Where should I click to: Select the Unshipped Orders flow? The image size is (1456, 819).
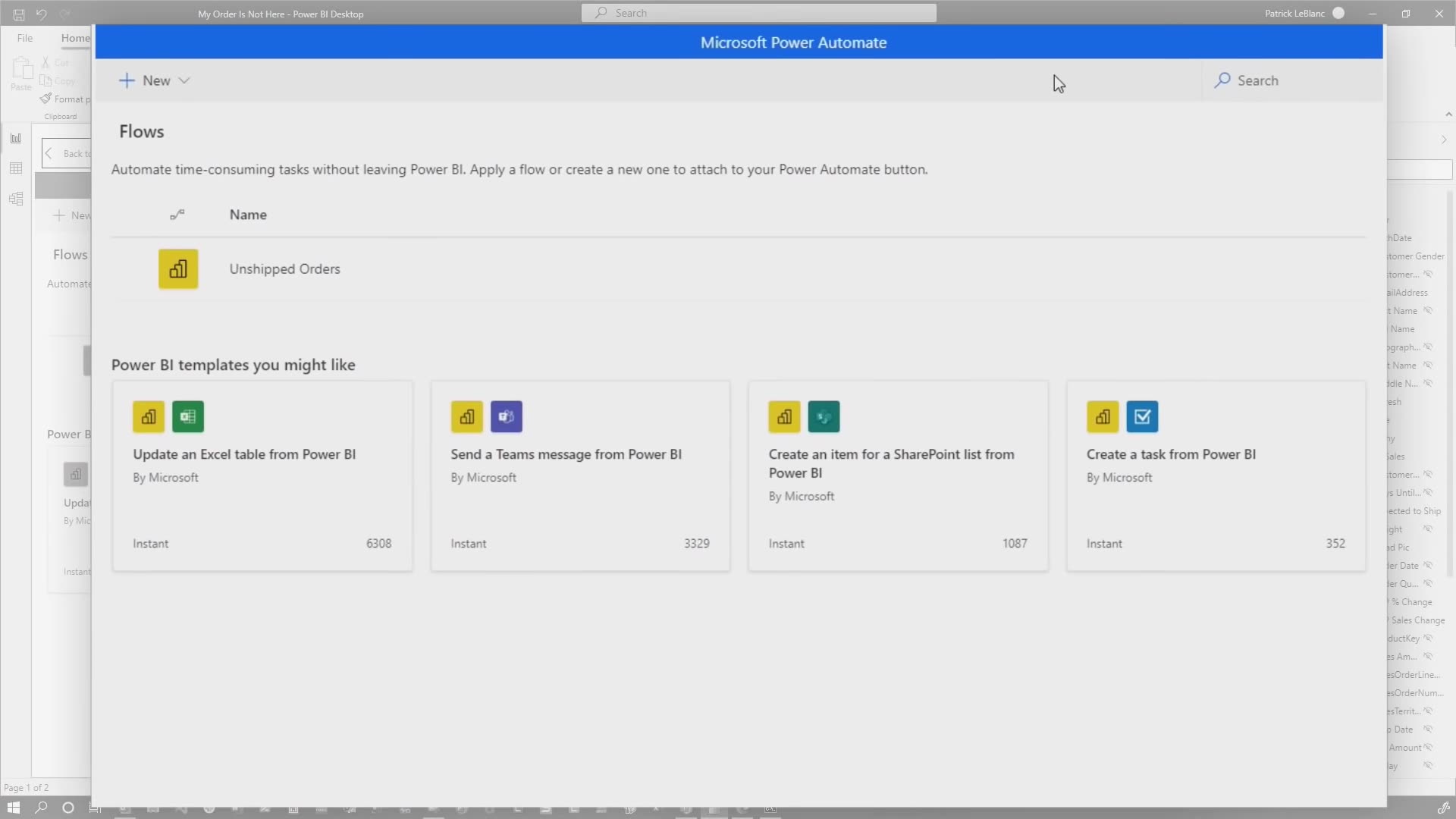point(284,268)
